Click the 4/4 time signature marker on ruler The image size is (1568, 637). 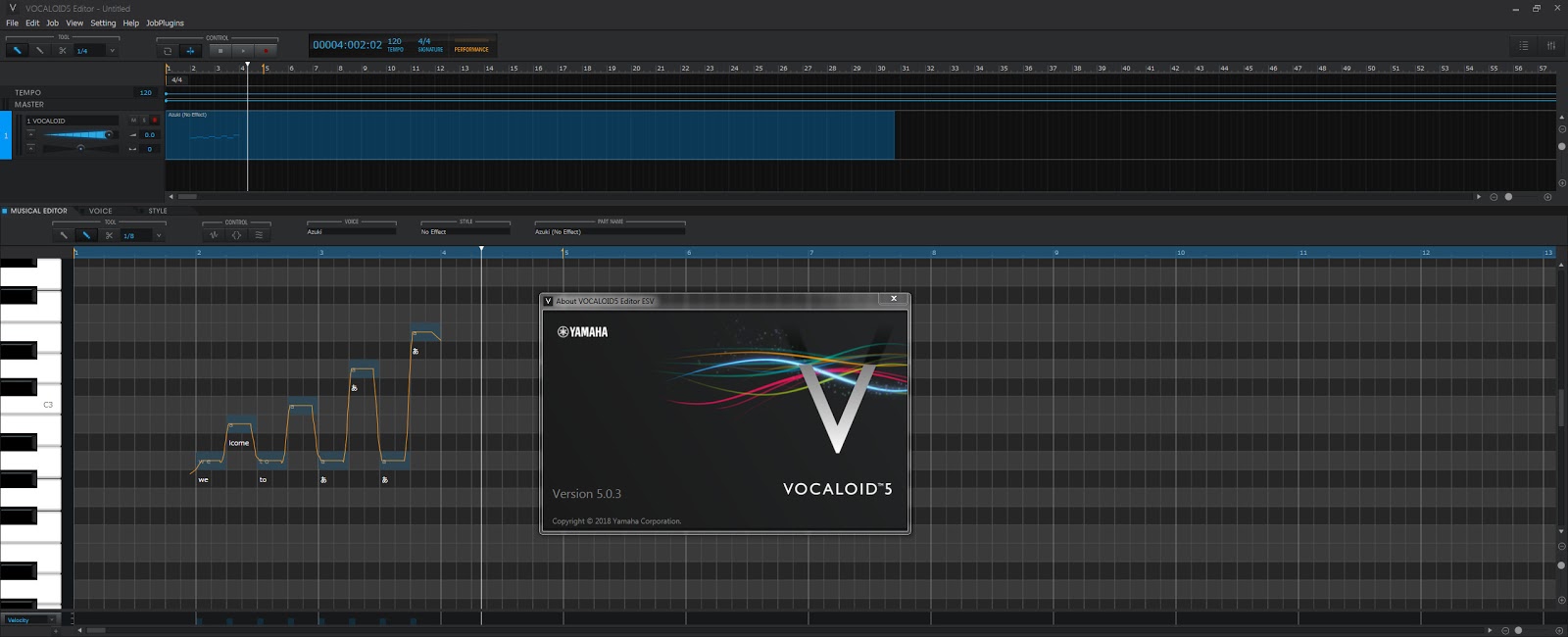(176, 79)
